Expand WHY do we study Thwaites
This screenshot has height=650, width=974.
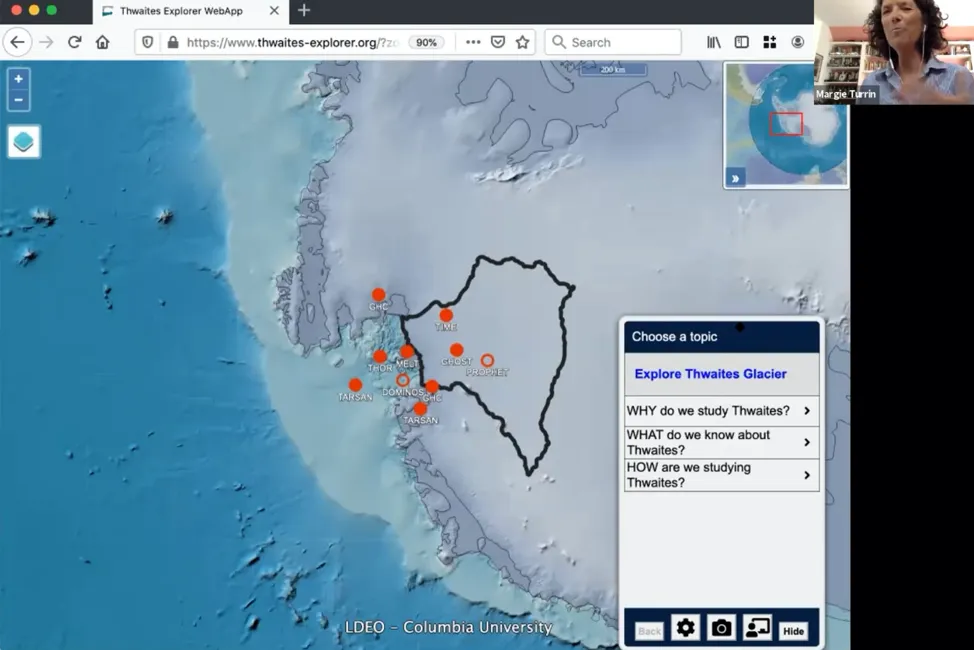click(721, 411)
